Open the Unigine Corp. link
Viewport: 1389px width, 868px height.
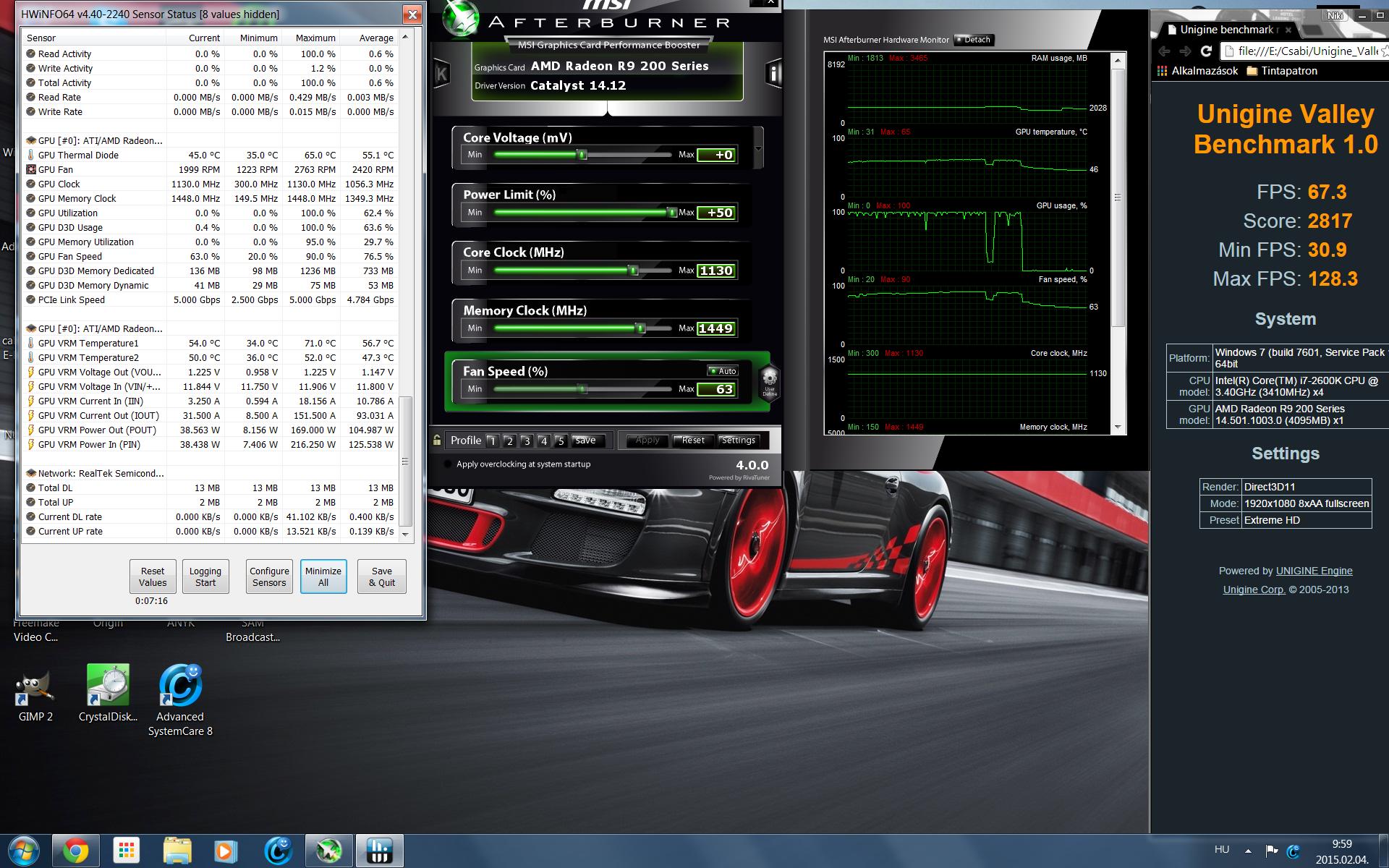(1254, 590)
